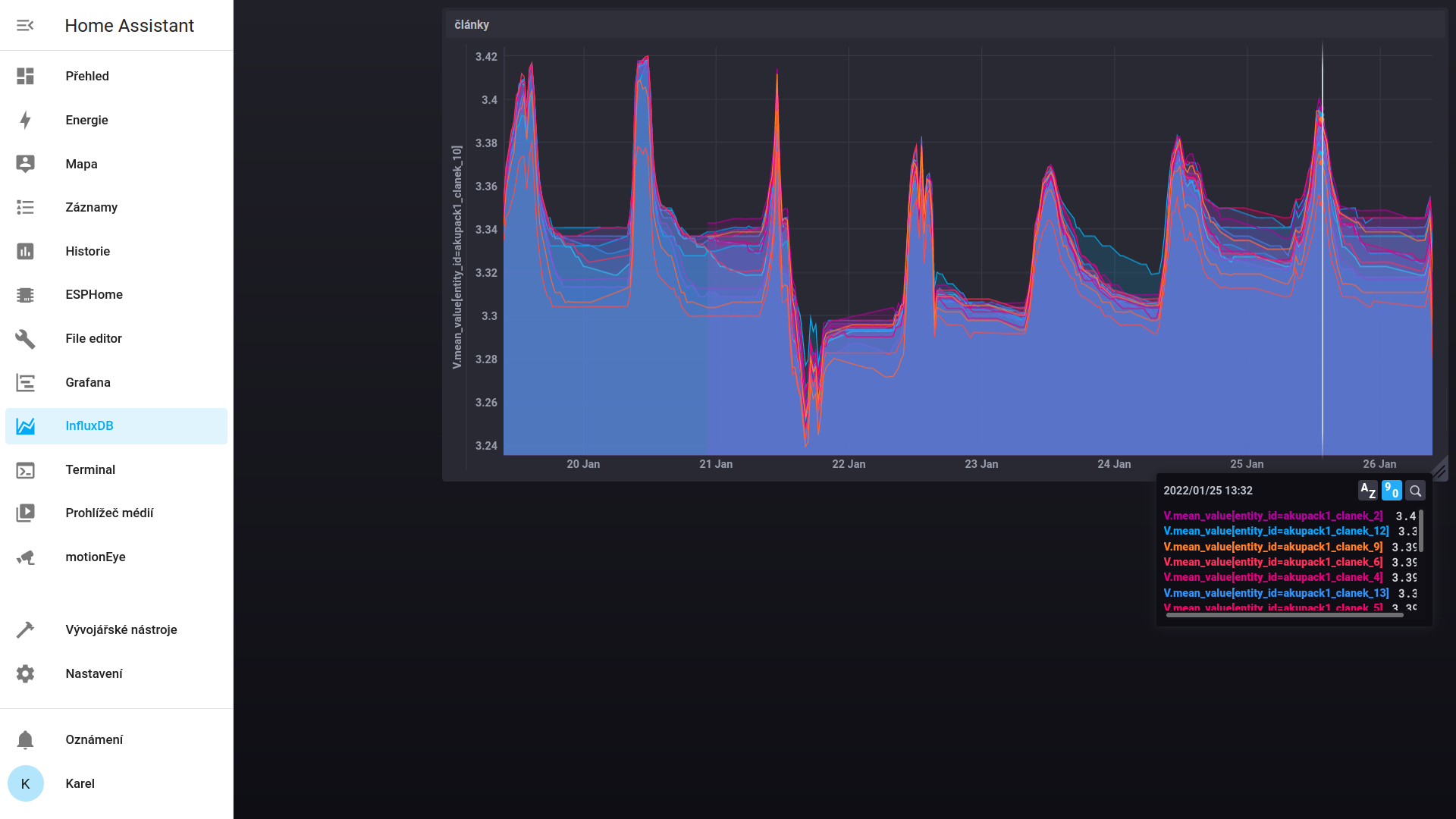1456x819 pixels.
Task: Select the InfluxDB sidebar entry
Action: click(x=89, y=426)
